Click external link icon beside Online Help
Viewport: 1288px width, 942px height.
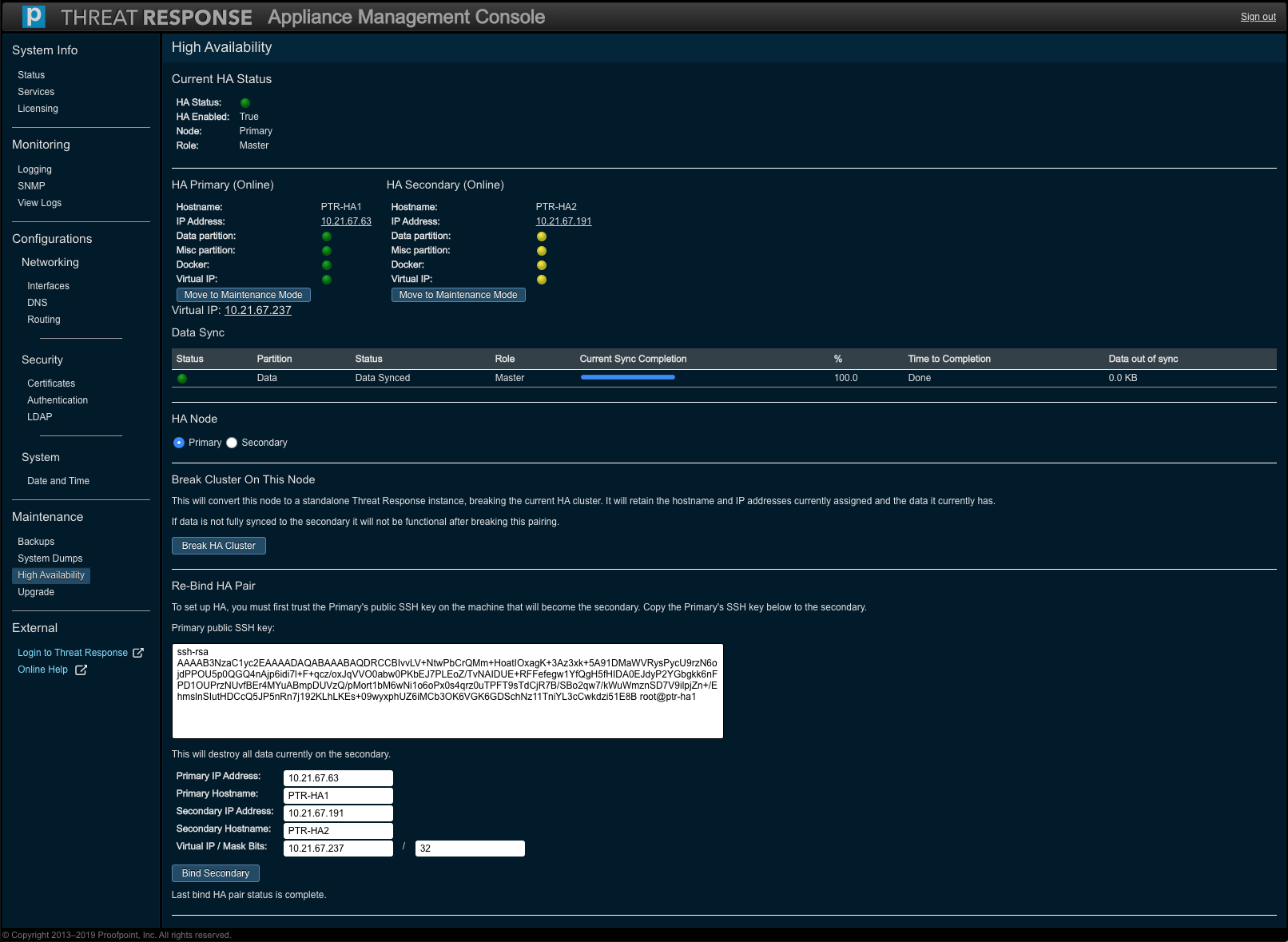click(81, 670)
